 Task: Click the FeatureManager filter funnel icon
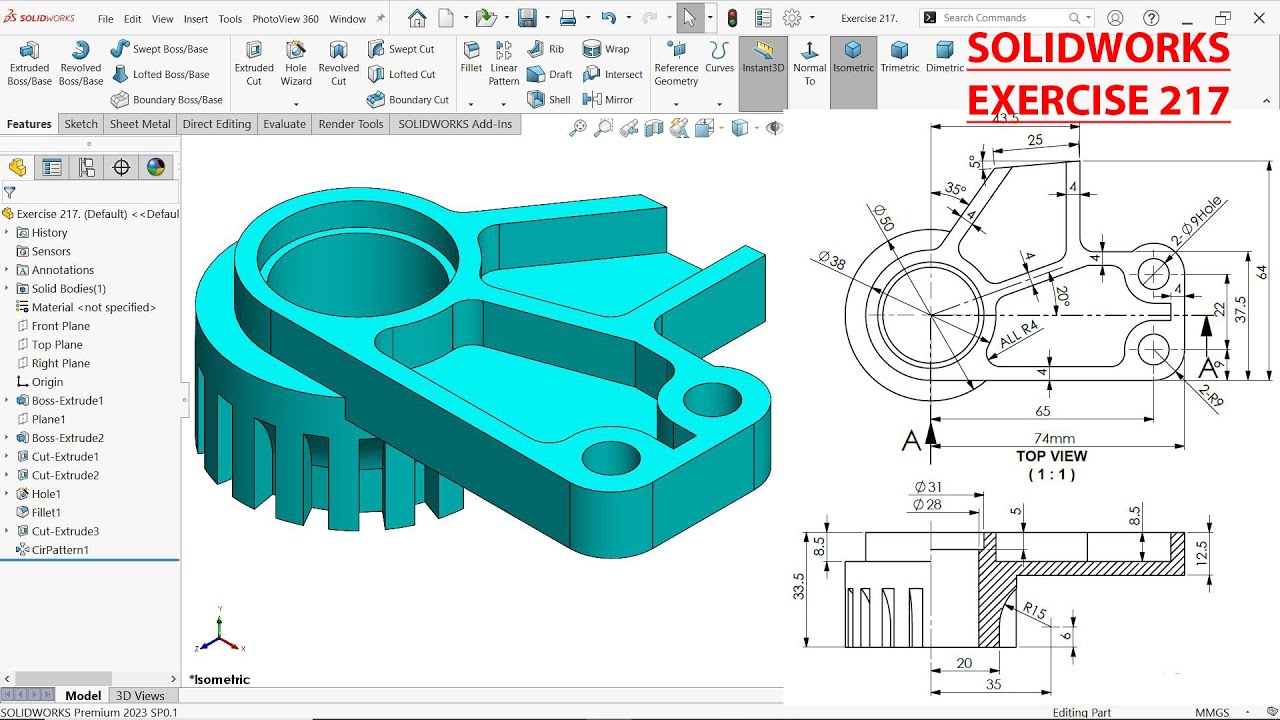9,192
